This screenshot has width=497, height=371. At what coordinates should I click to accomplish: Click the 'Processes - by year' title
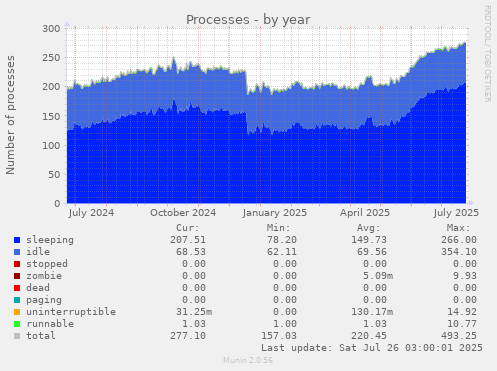pos(248,20)
